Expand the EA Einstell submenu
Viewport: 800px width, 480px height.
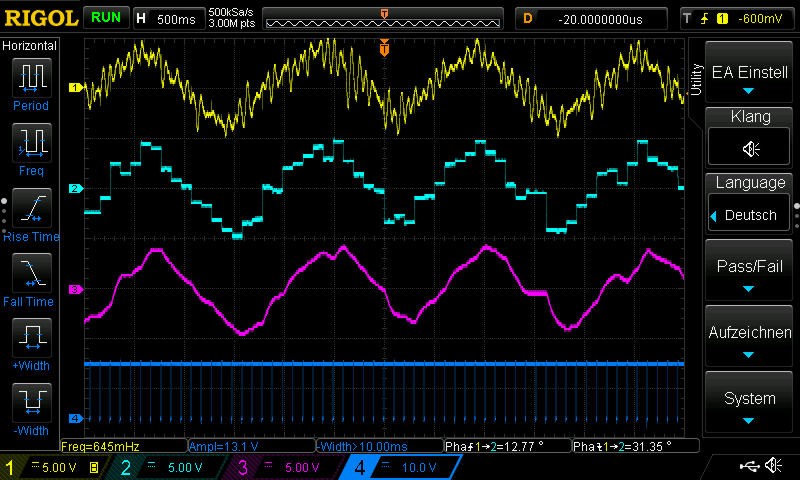point(750,78)
